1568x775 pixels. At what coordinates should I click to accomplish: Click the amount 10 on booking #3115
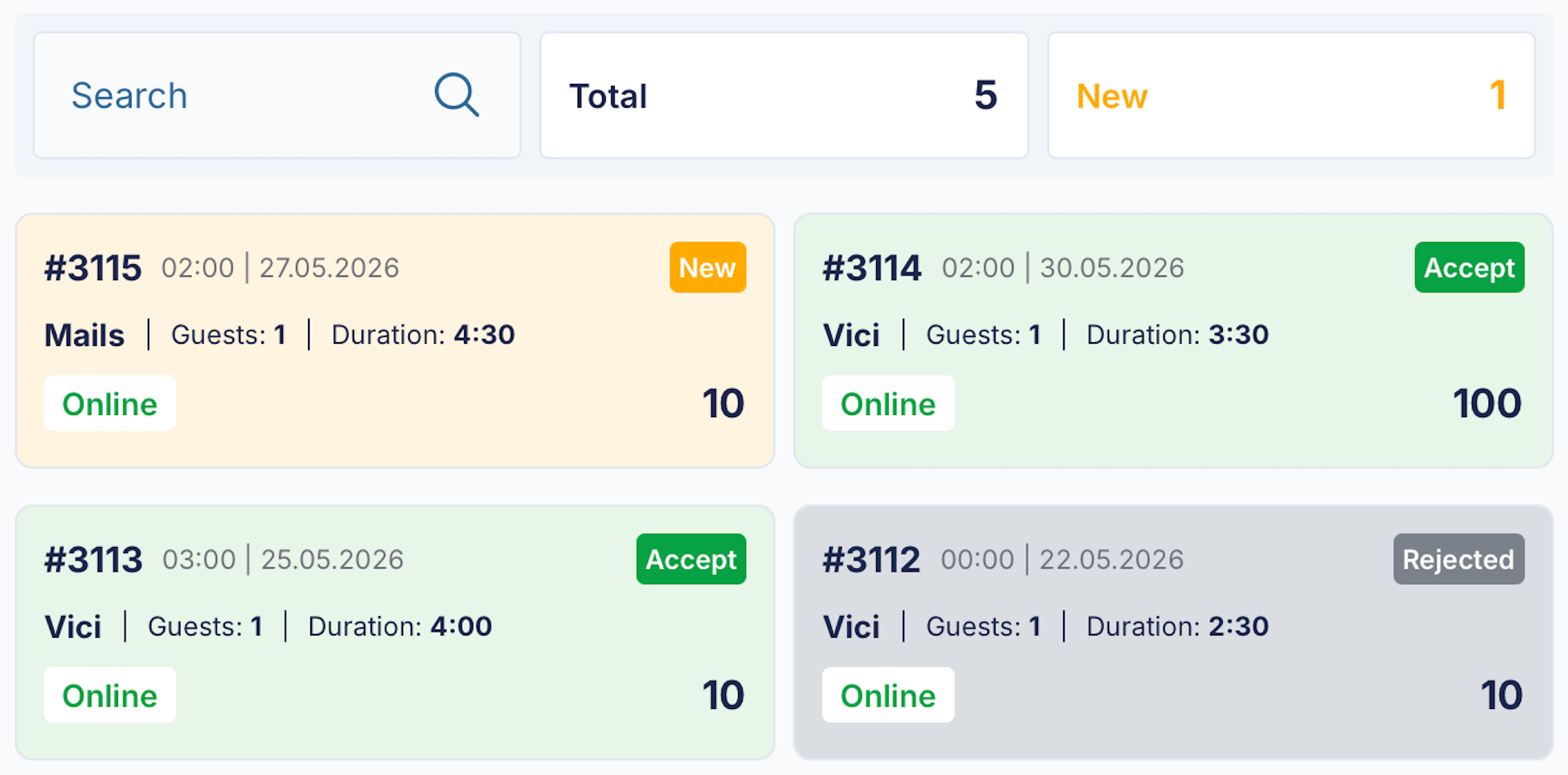click(x=723, y=404)
